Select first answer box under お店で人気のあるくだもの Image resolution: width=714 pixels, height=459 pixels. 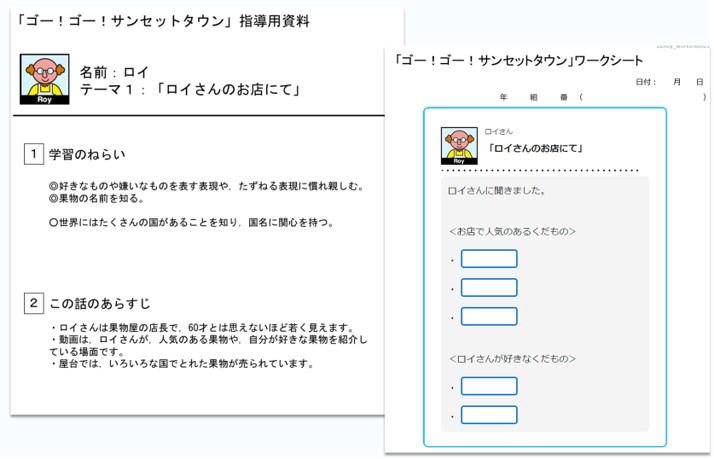point(489,259)
